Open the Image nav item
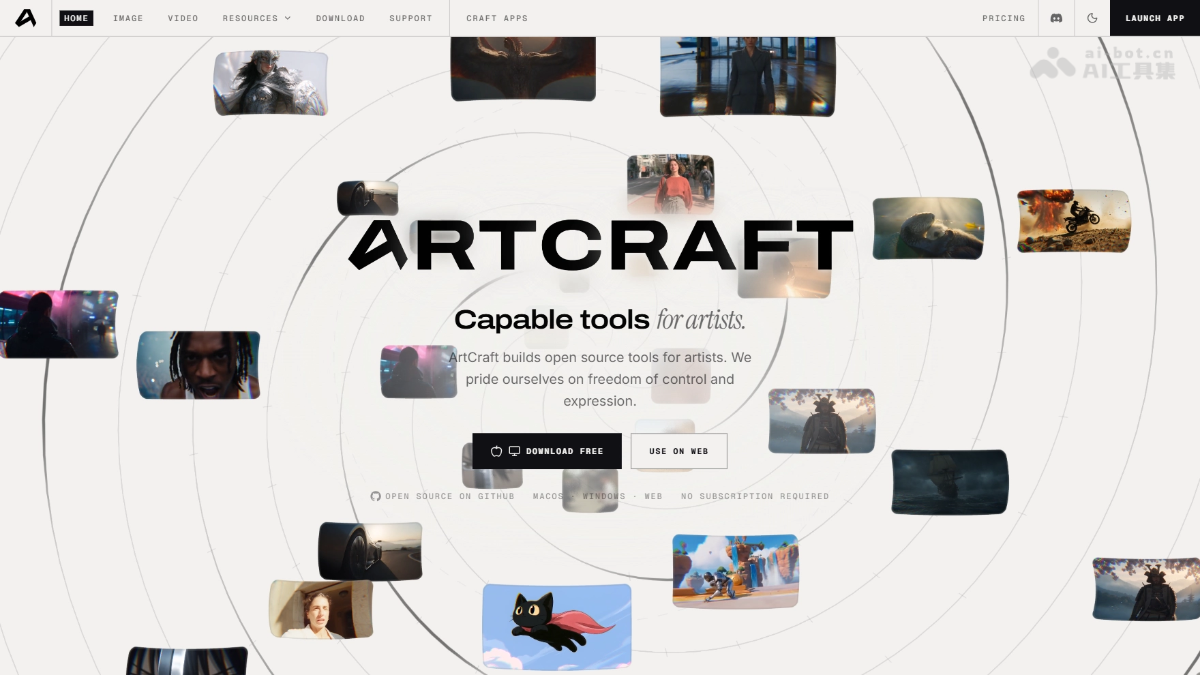This screenshot has height=675, width=1200. tap(128, 18)
